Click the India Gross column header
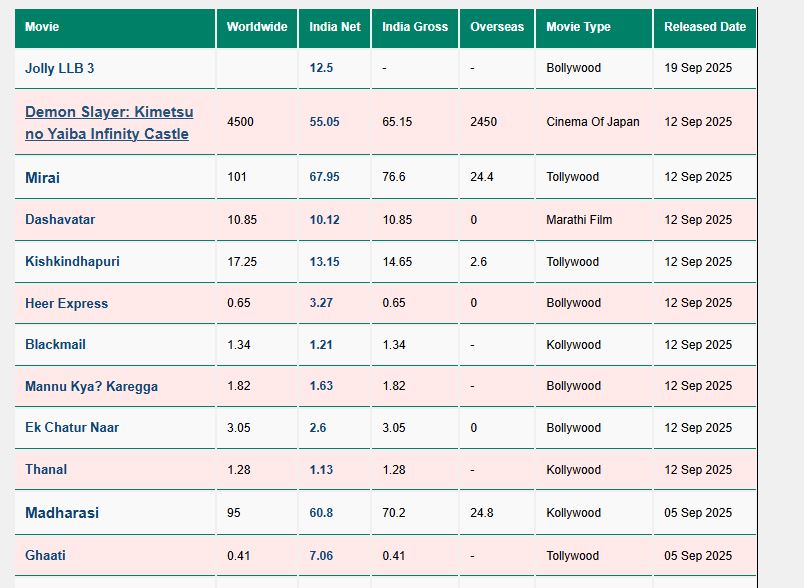Image resolution: width=804 pixels, height=588 pixels. pos(415,28)
